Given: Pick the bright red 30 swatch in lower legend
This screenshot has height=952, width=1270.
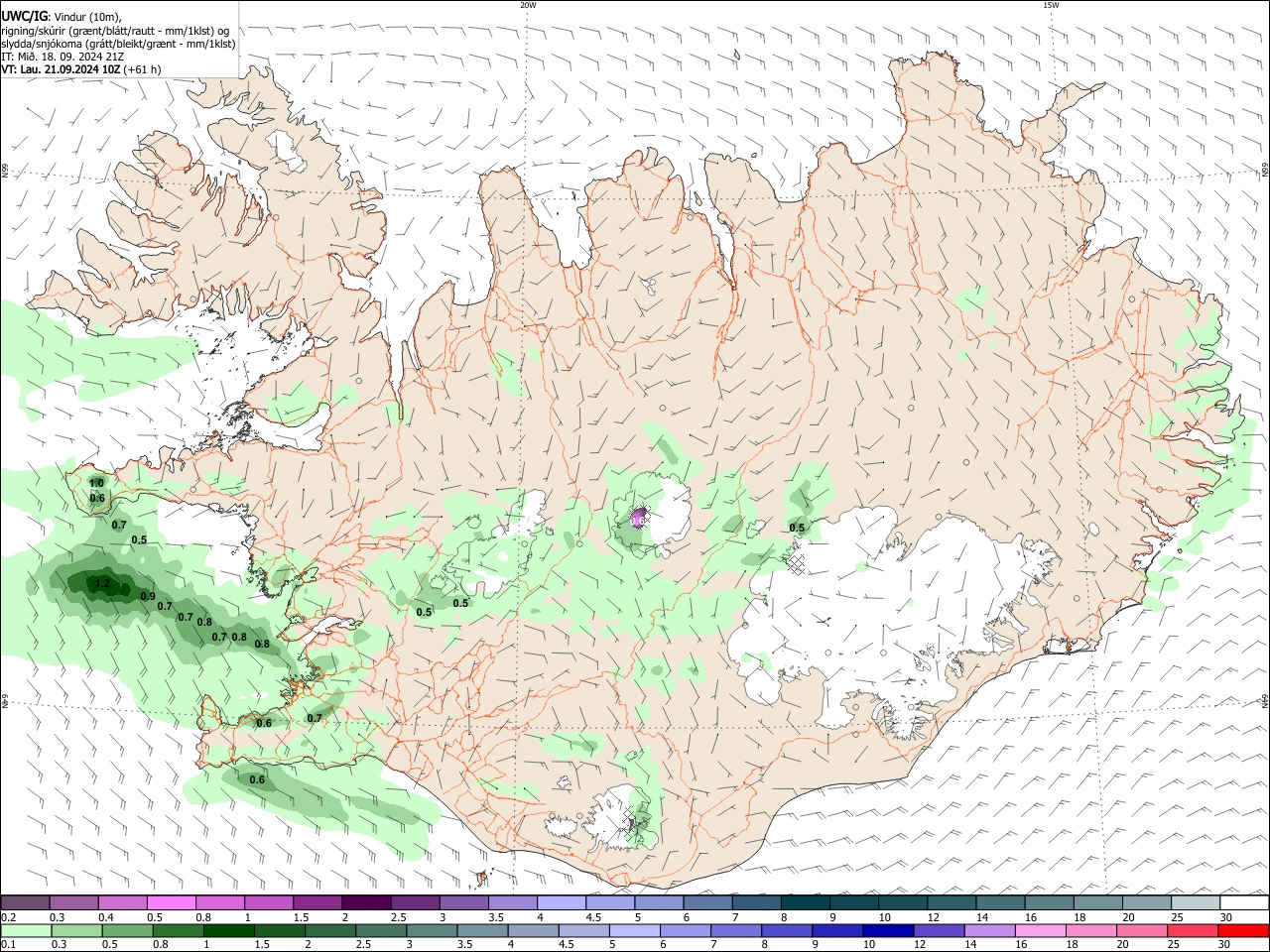Looking at the screenshot, I should (x=1243, y=931).
